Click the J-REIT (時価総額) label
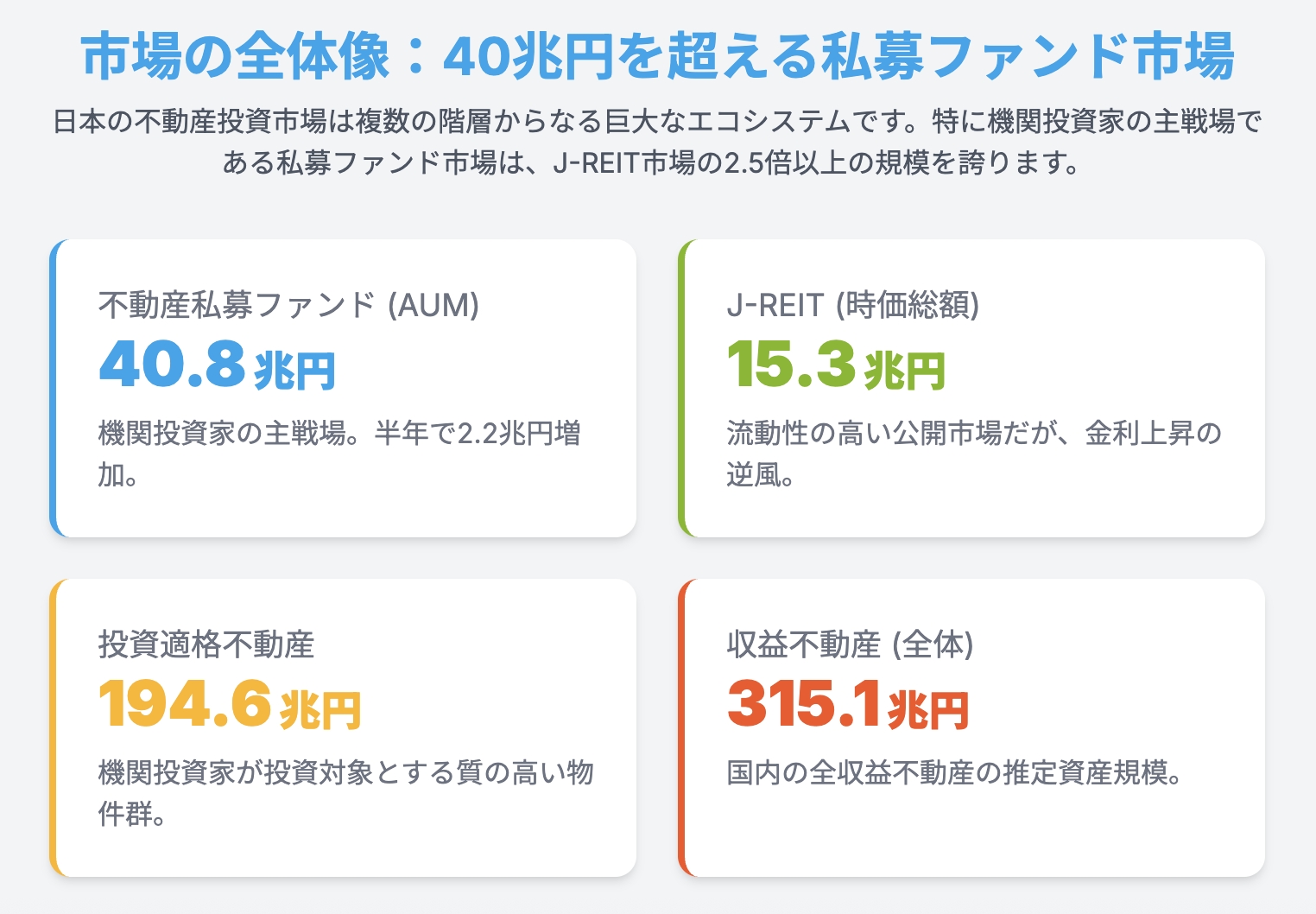Viewport: 1316px width, 914px height. [x=853, y=305]
